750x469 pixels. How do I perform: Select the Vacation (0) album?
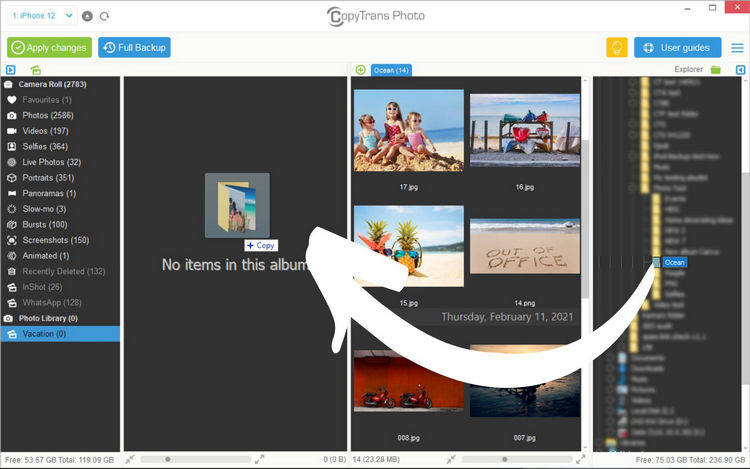pyautogui.click(x=45, y=334)
